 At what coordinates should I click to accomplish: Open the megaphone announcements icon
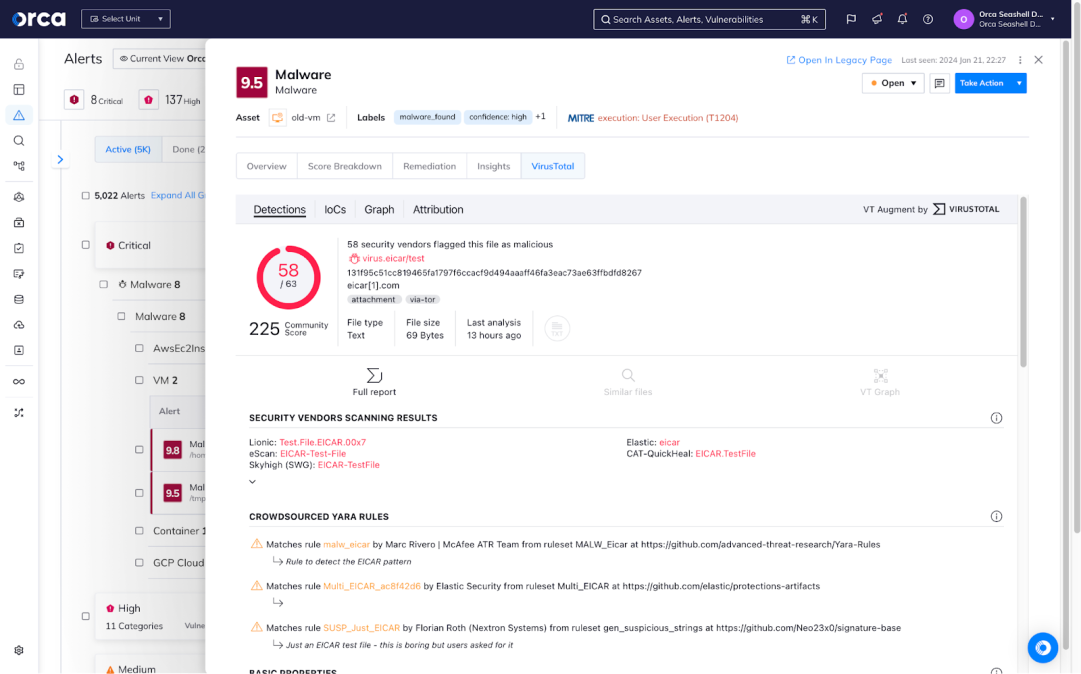(x=877, y=19)
